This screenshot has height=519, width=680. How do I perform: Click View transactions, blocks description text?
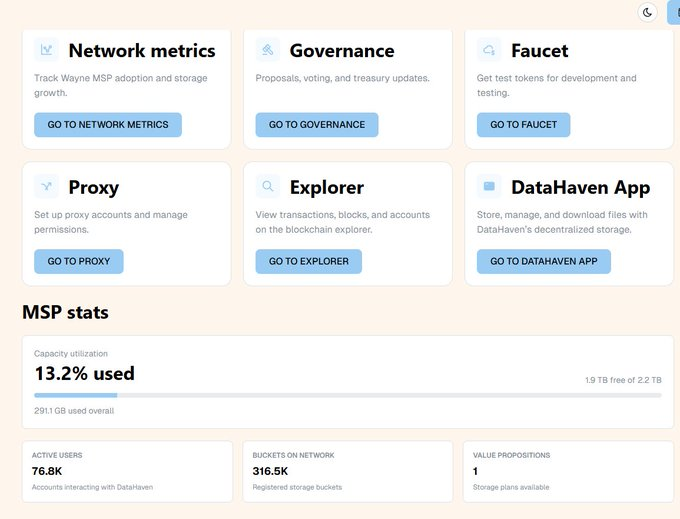(x=343, y=222)
